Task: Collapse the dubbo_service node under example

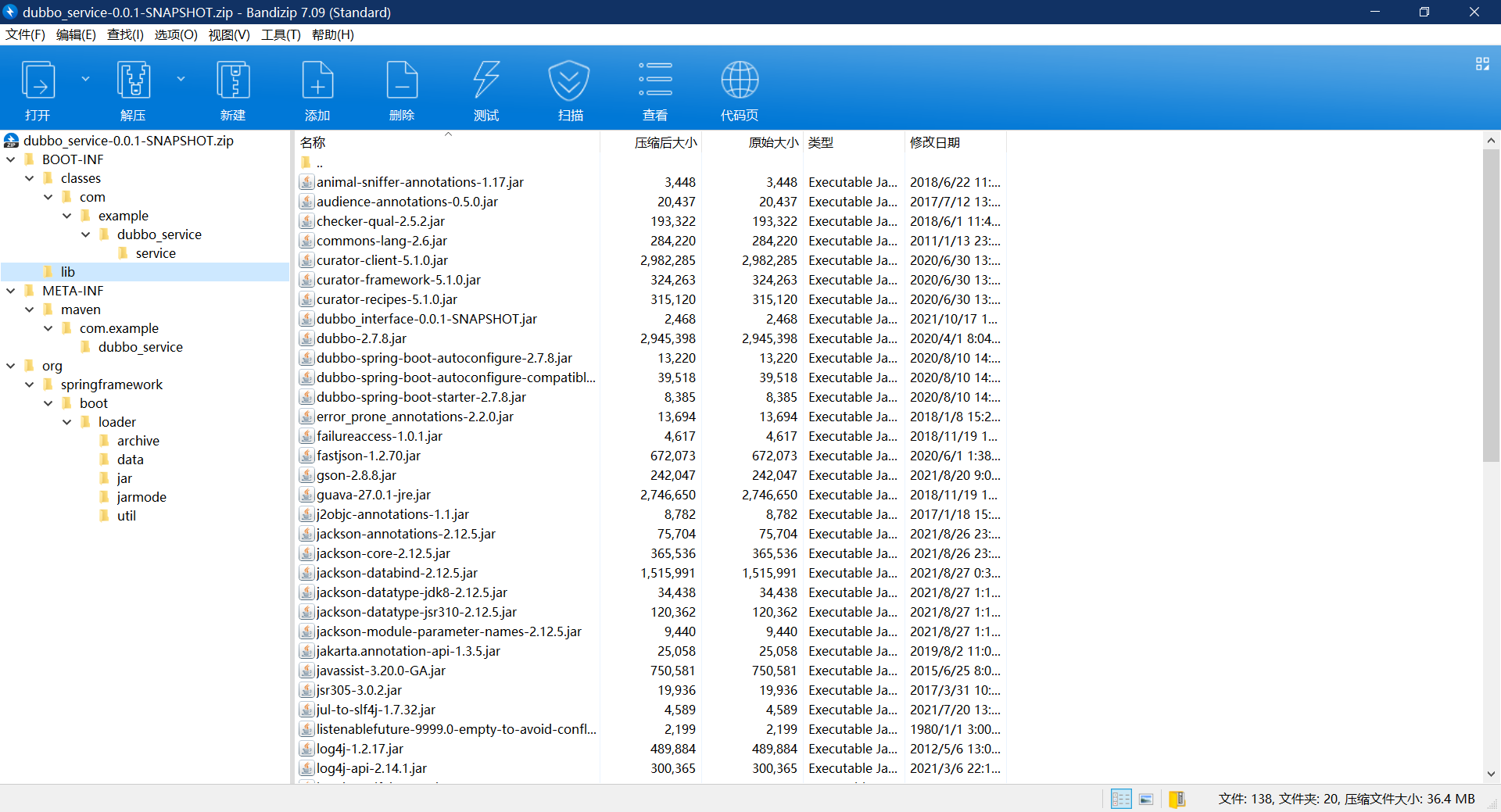Action: point(86,234)
